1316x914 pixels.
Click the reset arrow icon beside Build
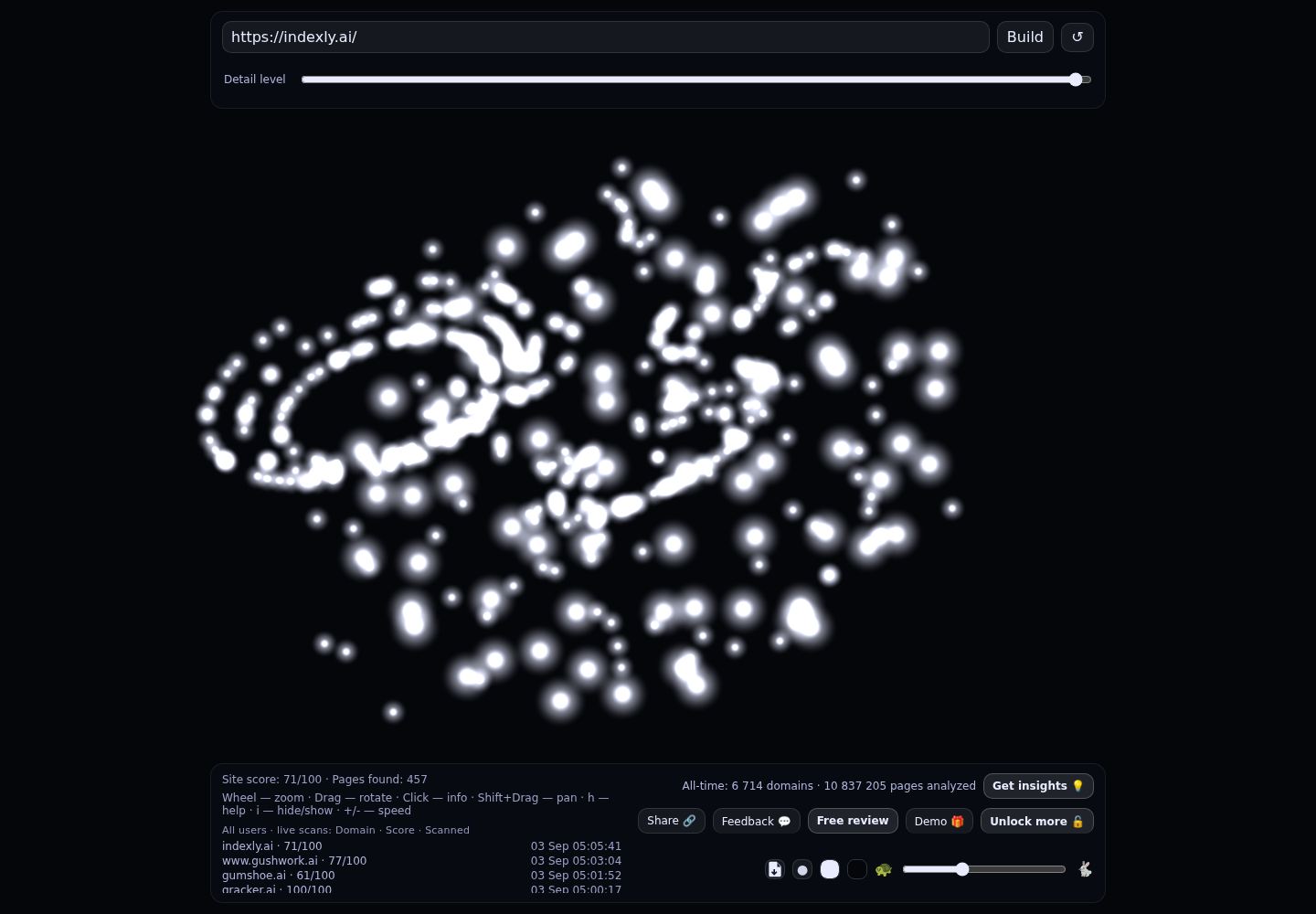[1077, 37]
